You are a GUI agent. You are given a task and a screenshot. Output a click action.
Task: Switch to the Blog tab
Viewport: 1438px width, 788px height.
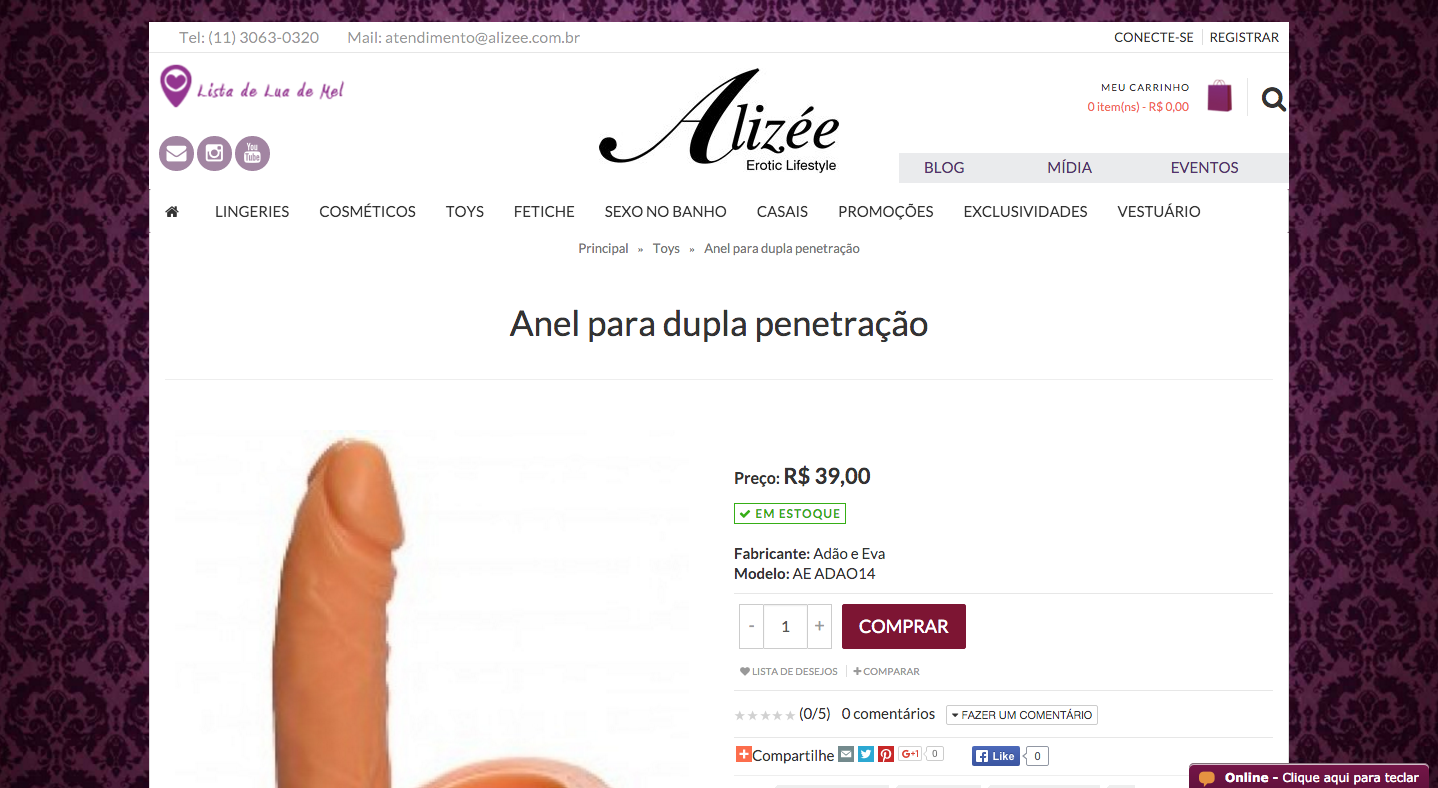pos(944,168)
